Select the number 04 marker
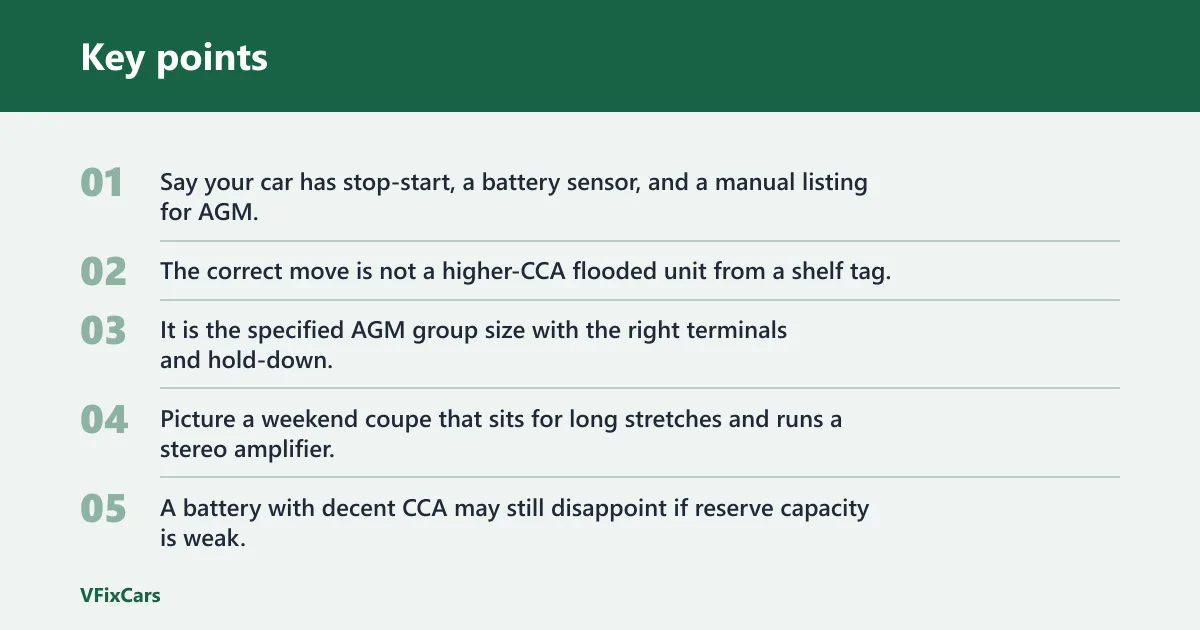 pyautogui.click(x=104, y=419)
